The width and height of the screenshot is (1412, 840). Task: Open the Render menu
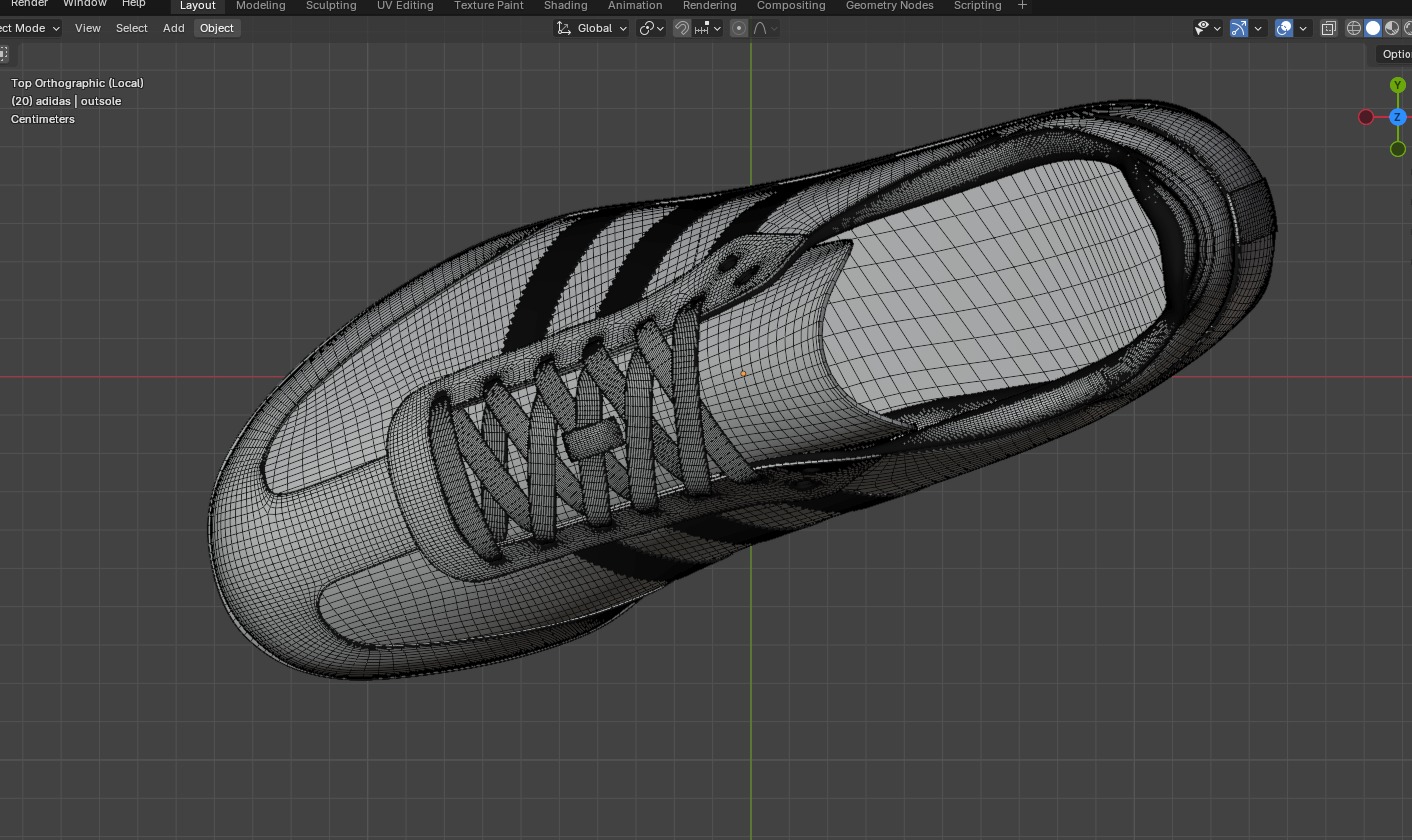29,5
